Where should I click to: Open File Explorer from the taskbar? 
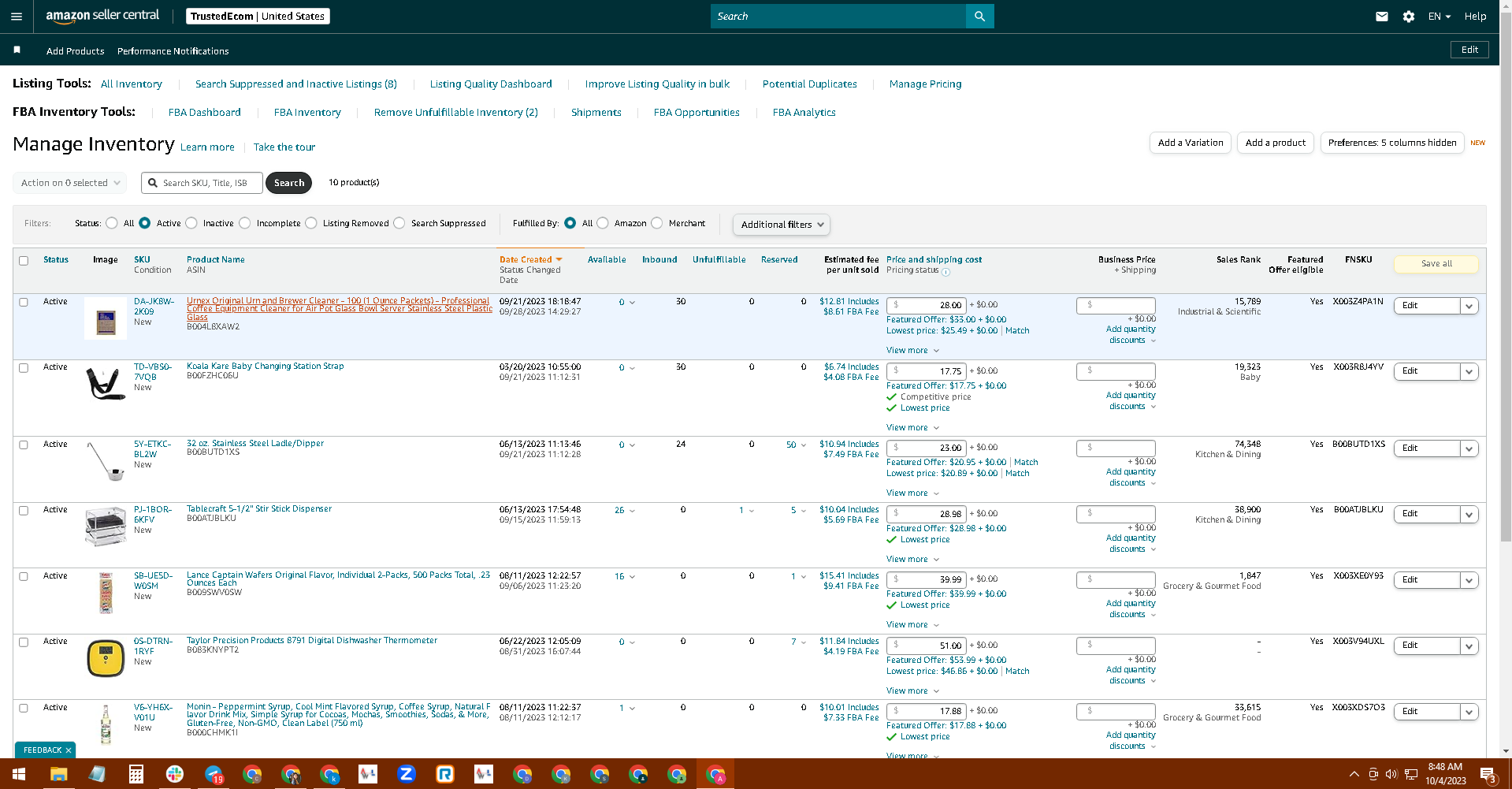pyautogui.click(x=58, y=774)
